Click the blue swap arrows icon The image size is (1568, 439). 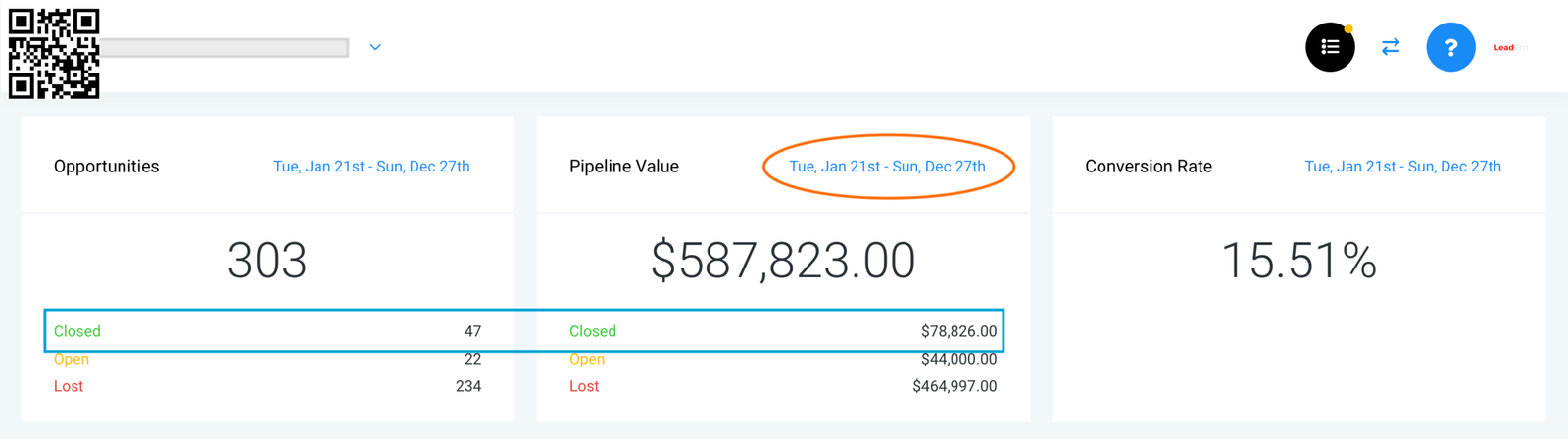1391,47
